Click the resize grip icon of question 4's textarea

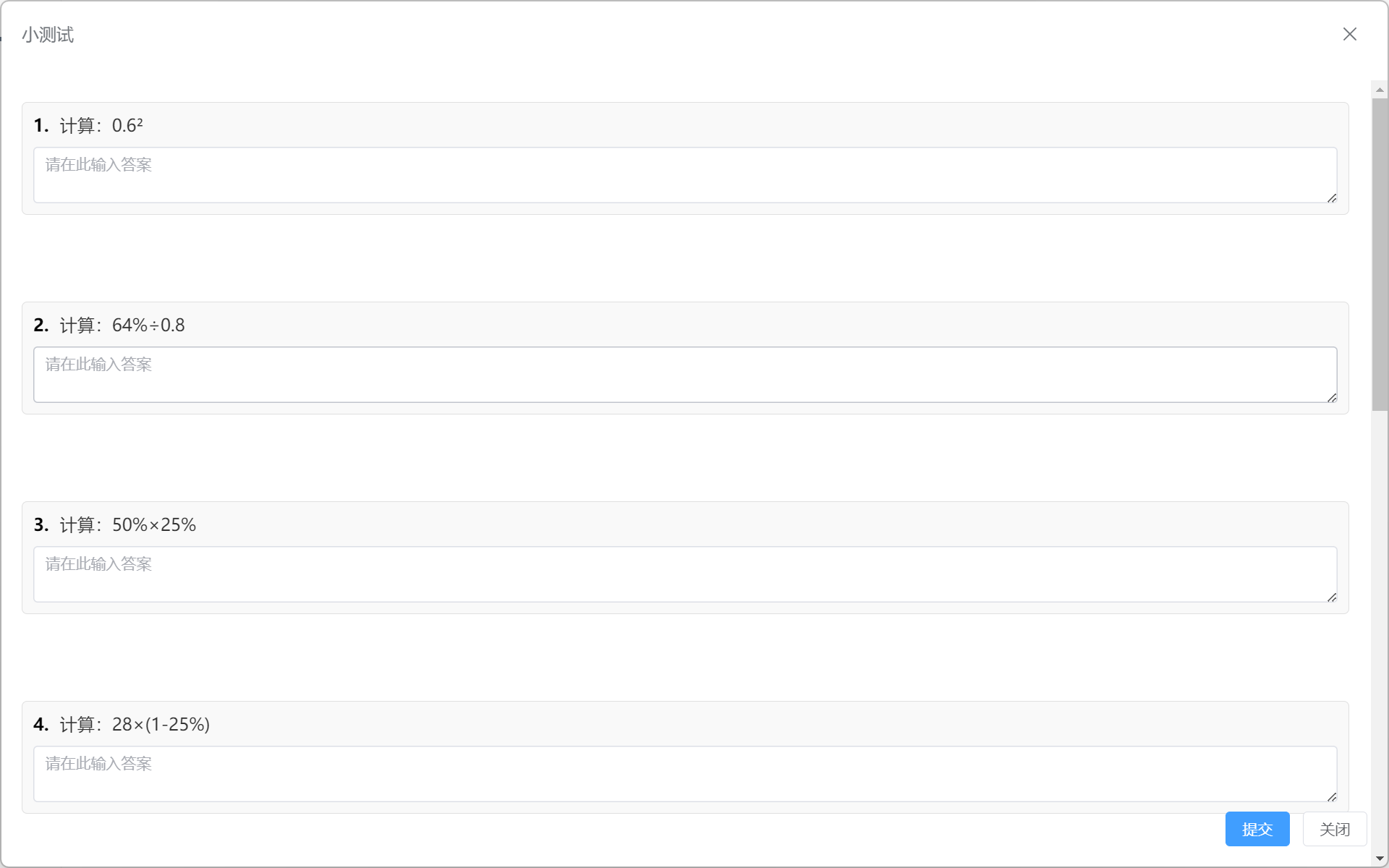coord(1332,796)
